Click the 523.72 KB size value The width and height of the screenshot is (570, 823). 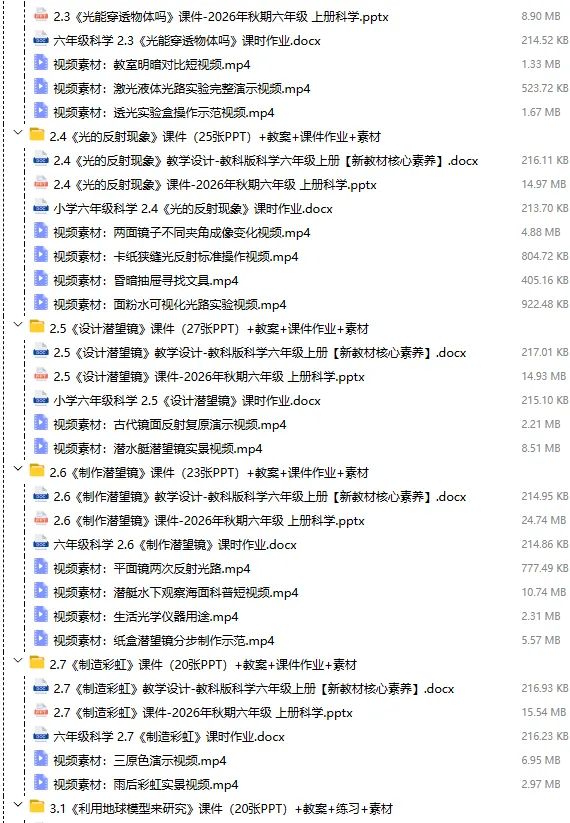click(545, 88)
